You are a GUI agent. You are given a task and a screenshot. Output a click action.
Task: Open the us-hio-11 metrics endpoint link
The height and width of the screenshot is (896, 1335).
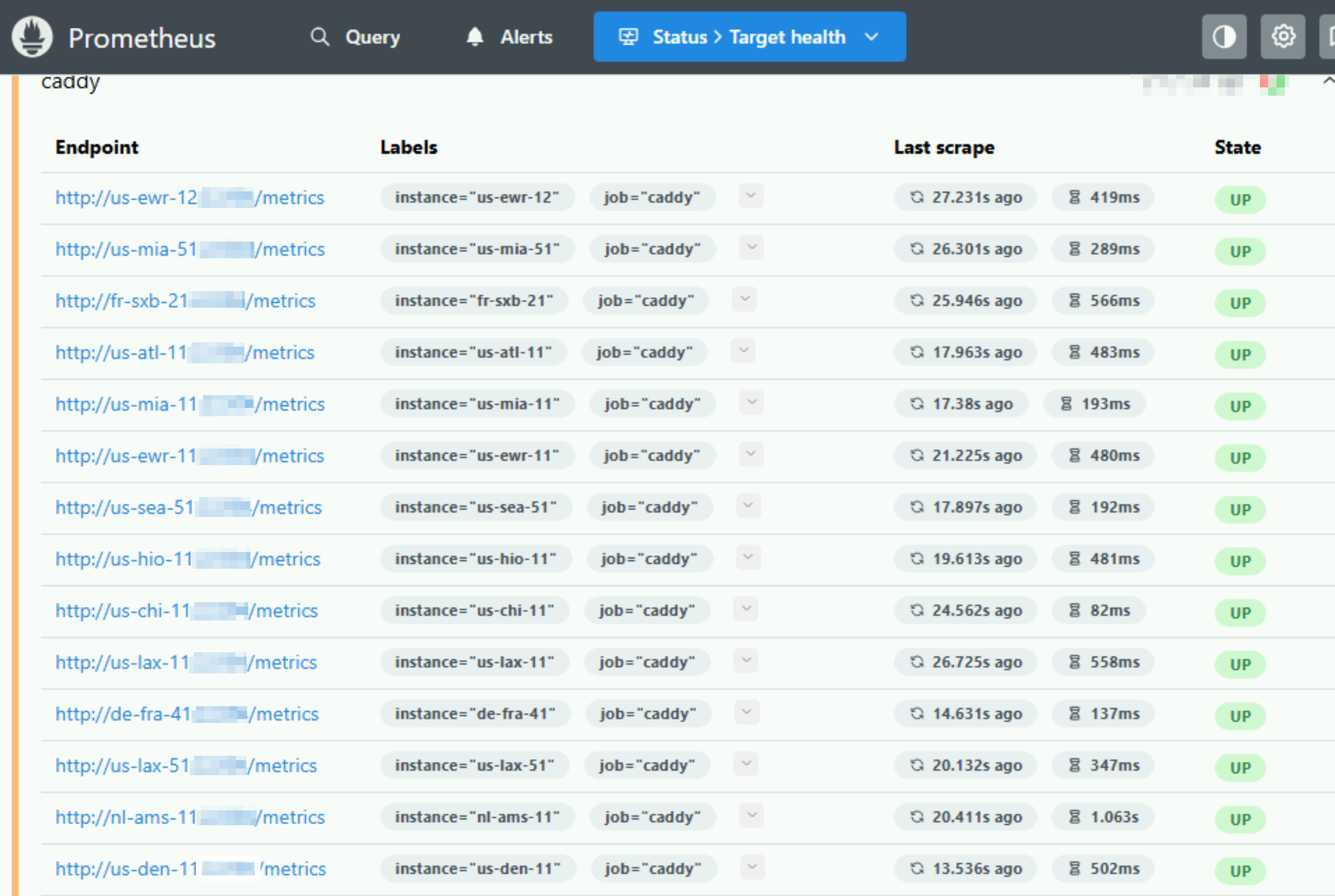188,559
